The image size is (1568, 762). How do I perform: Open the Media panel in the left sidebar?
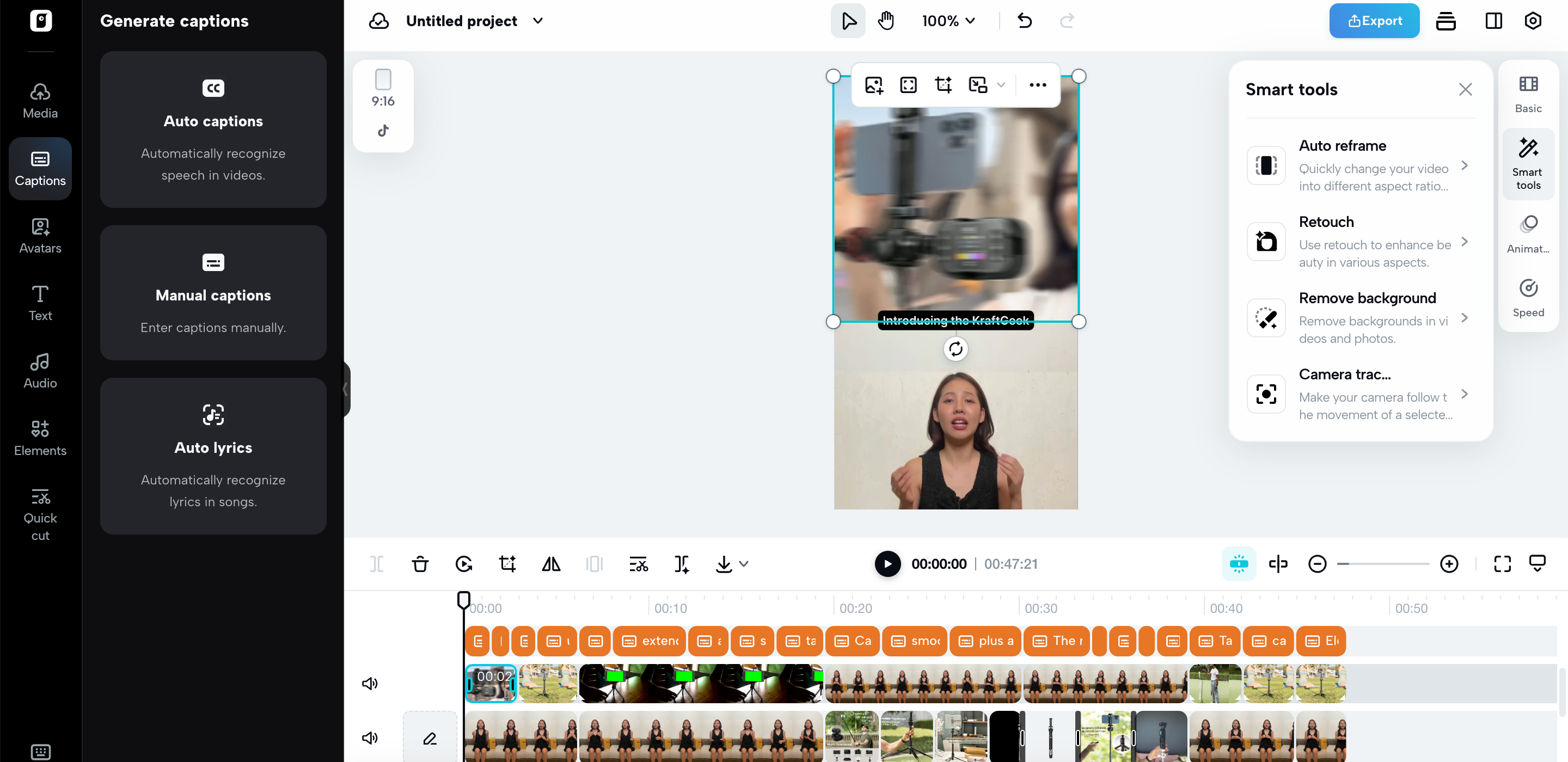pyautogui.click(x=40, y=99)
